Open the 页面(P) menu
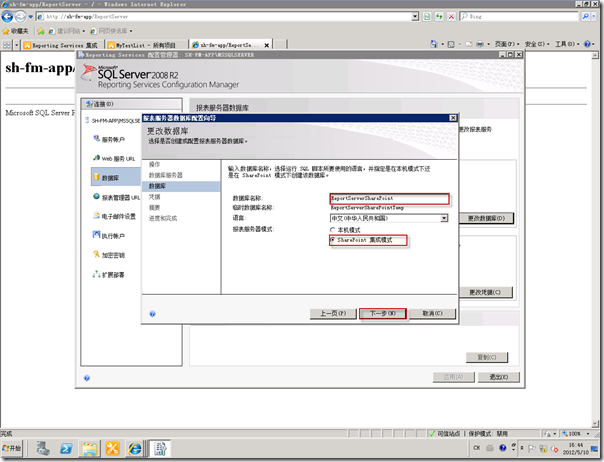The height and width of the screenshot is (462, 604). tap(507, 44)
